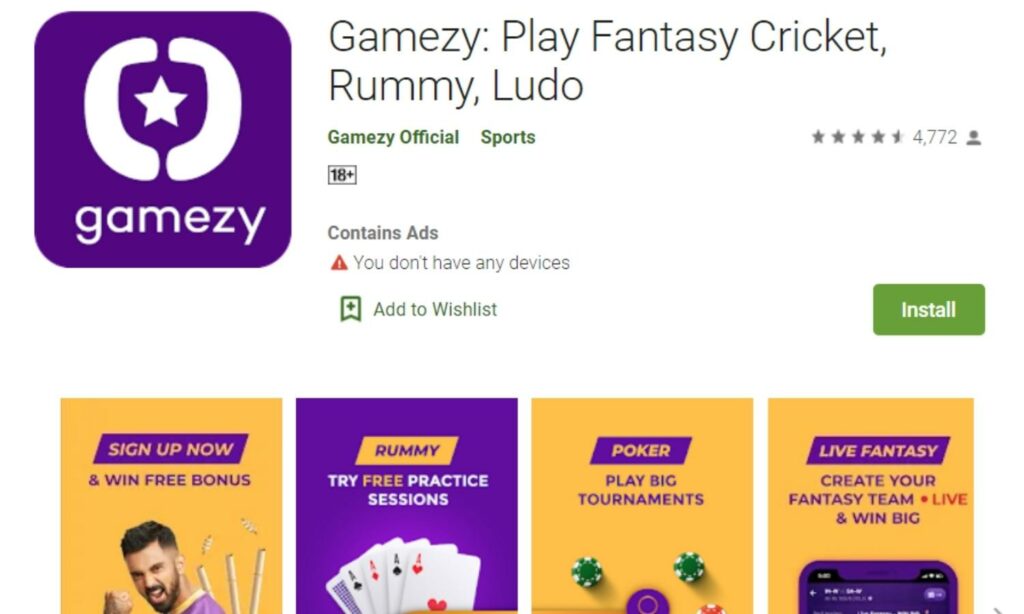
Task: Click the 18+ content rating badge
Action: click(342, 175)
